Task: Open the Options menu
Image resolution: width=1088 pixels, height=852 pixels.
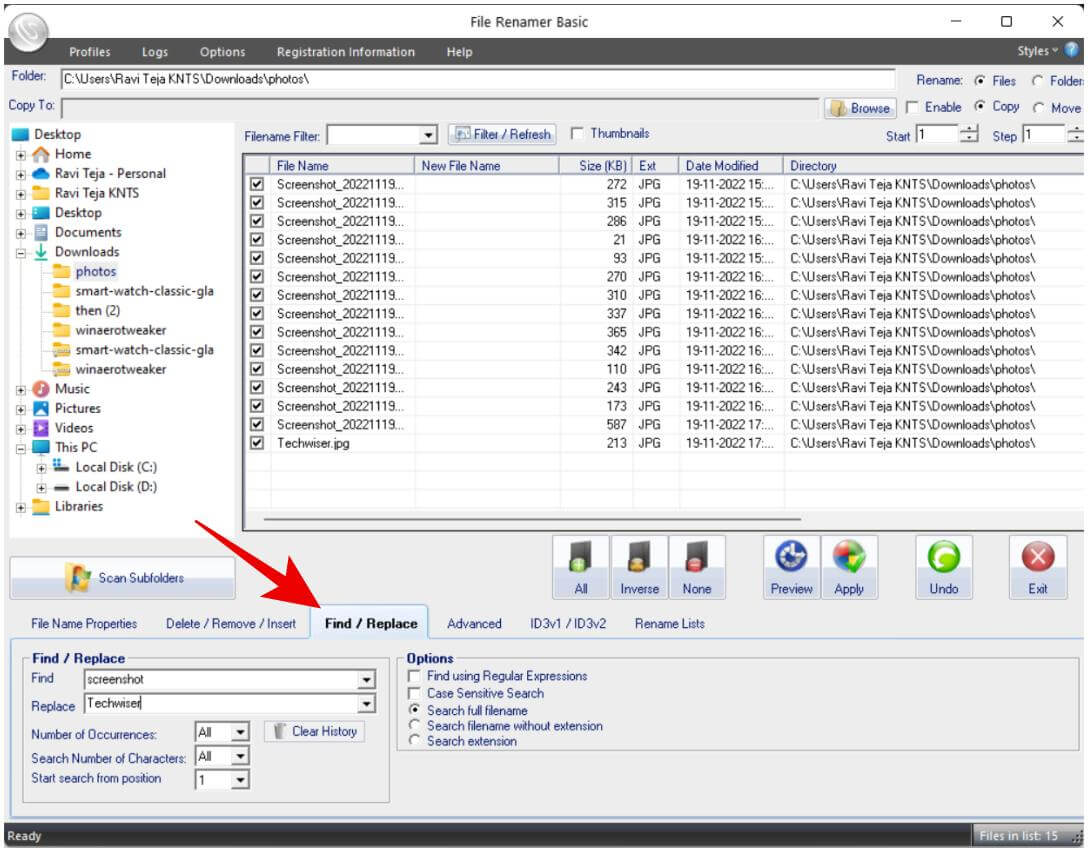Action: point(222,52)
